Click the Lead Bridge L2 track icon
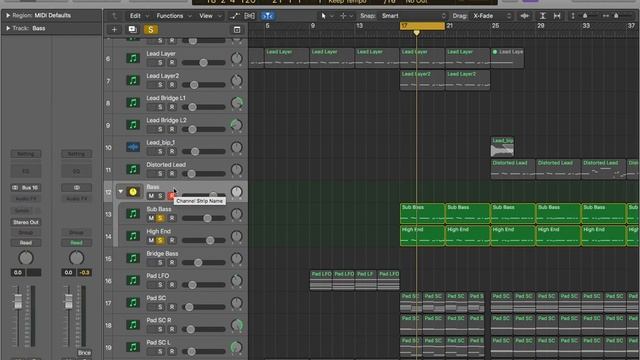The height and width of the screenshot is (360, 640). coord(133,125)
